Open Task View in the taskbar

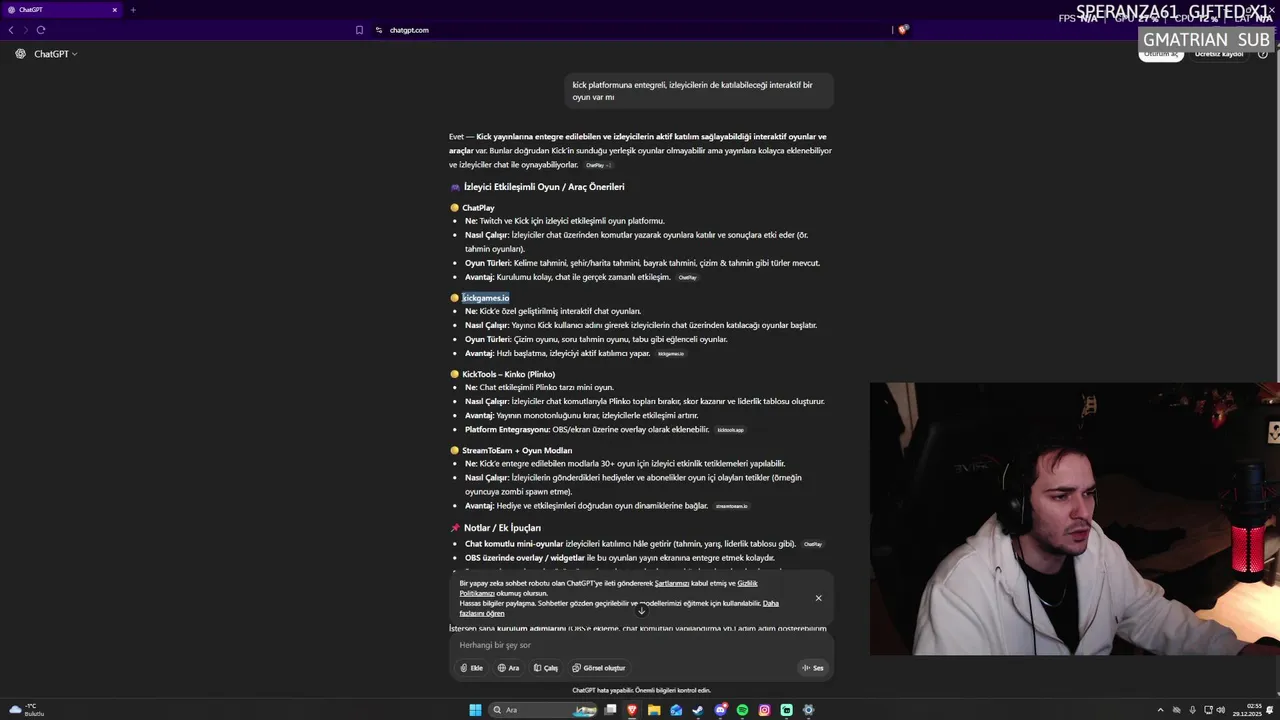pyautogui.click(x=610, y=710)
